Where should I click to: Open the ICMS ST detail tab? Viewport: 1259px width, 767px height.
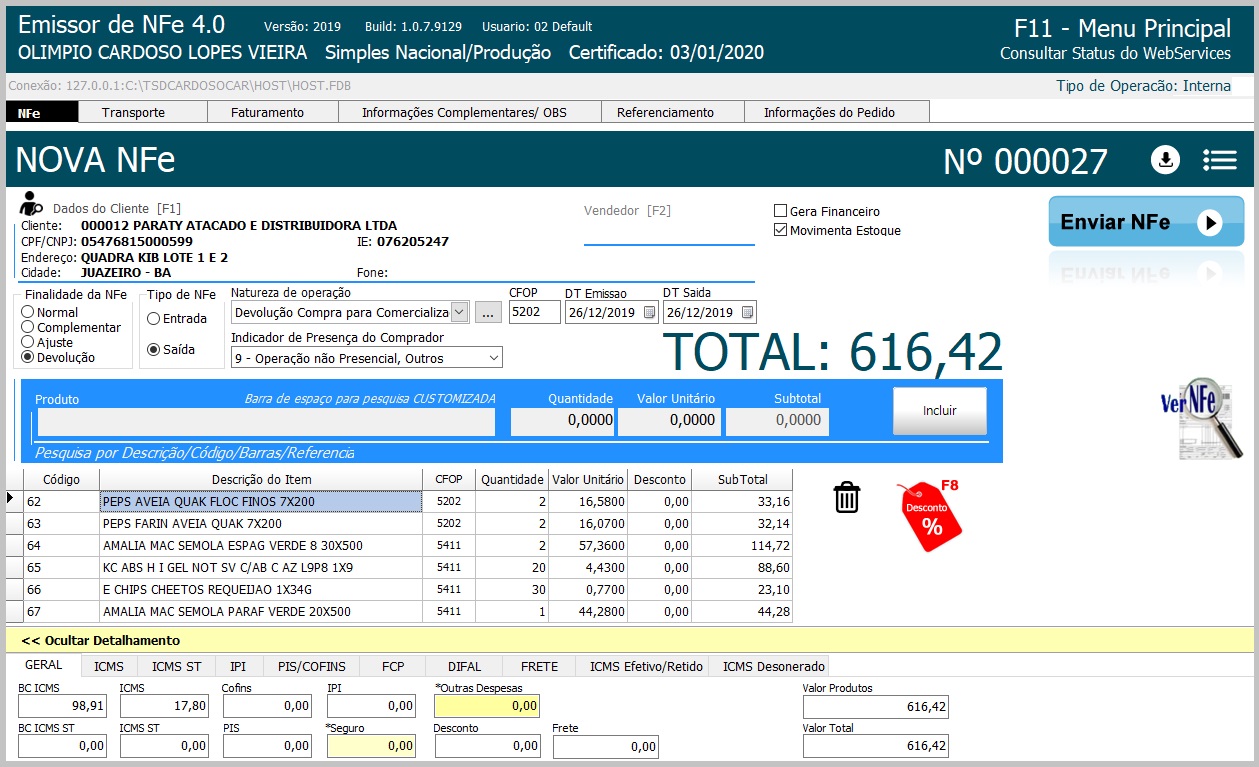pos(176,666)
